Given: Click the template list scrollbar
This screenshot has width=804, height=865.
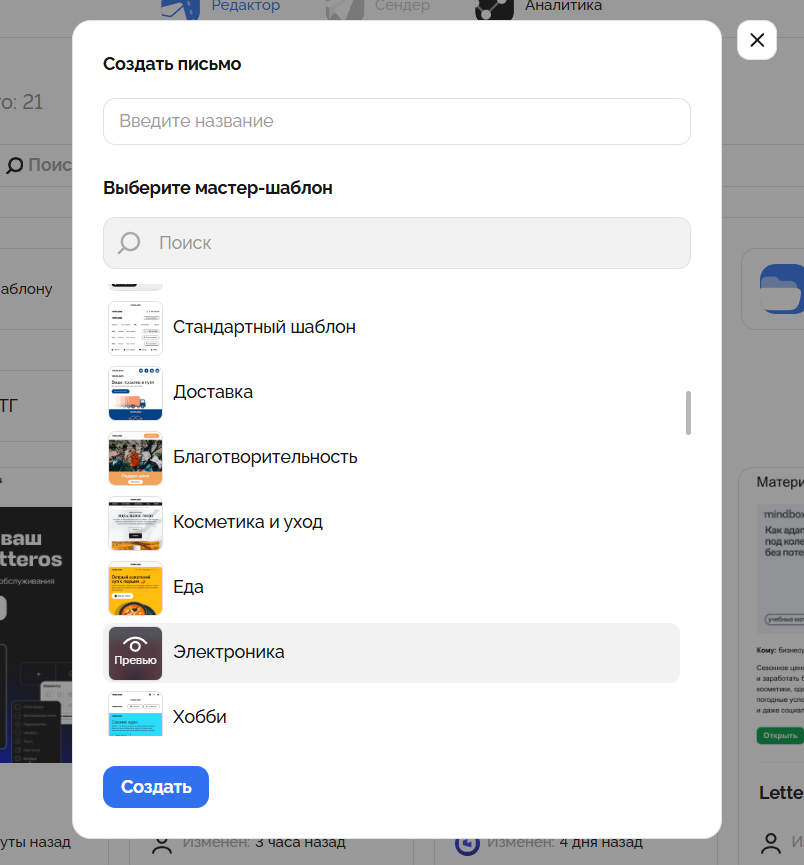Looking at the screenshot, I should click(x=688, y=412).
